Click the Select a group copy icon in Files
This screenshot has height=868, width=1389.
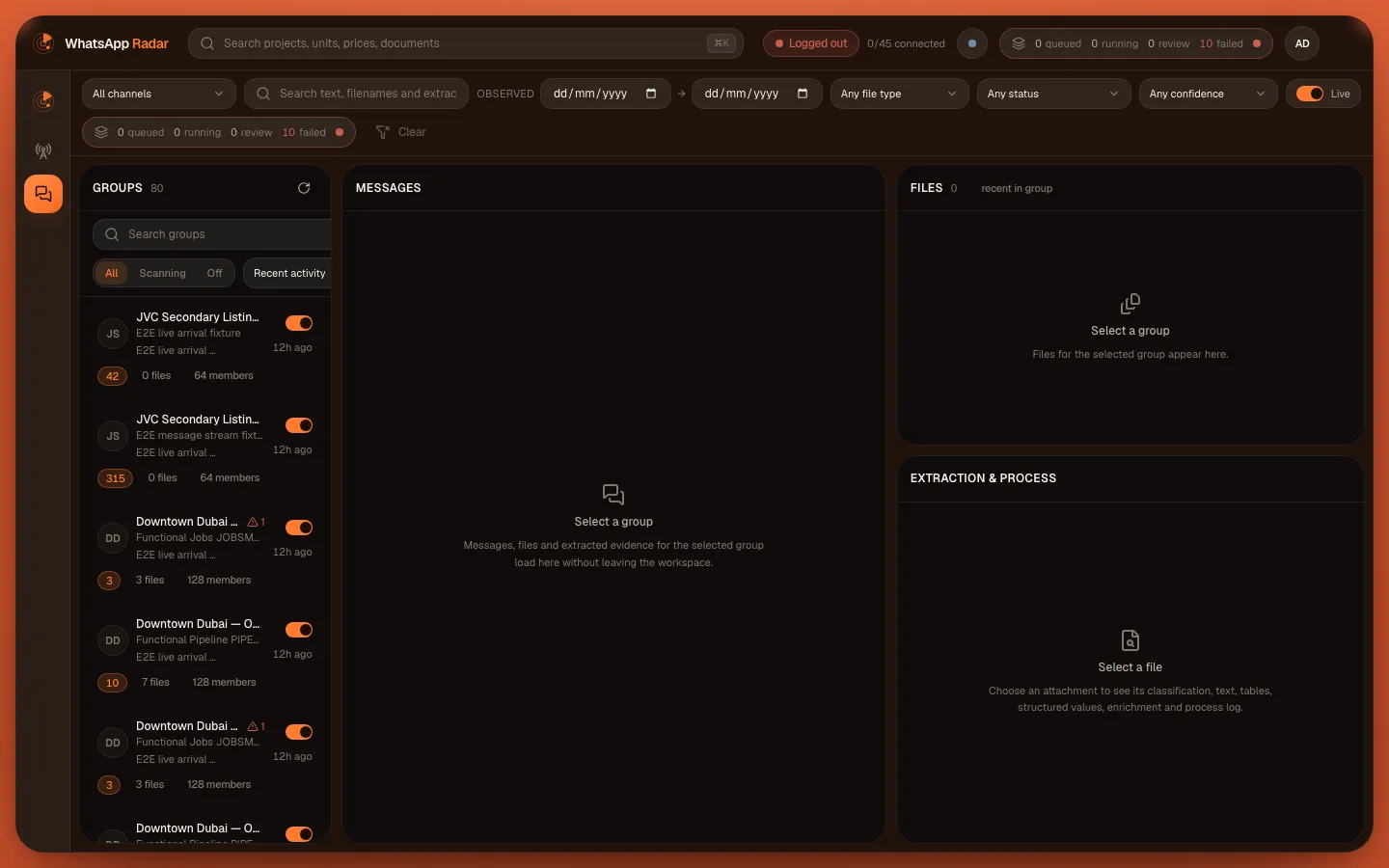[x=1130, y=304]
